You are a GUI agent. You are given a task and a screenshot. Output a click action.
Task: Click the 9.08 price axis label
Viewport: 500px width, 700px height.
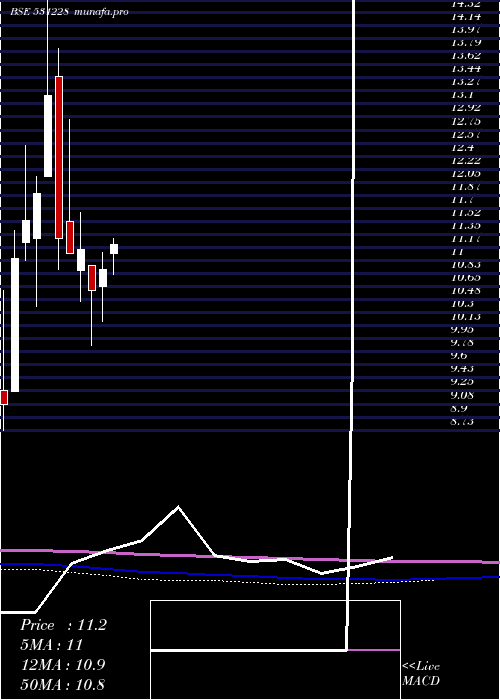click(464, 395)
